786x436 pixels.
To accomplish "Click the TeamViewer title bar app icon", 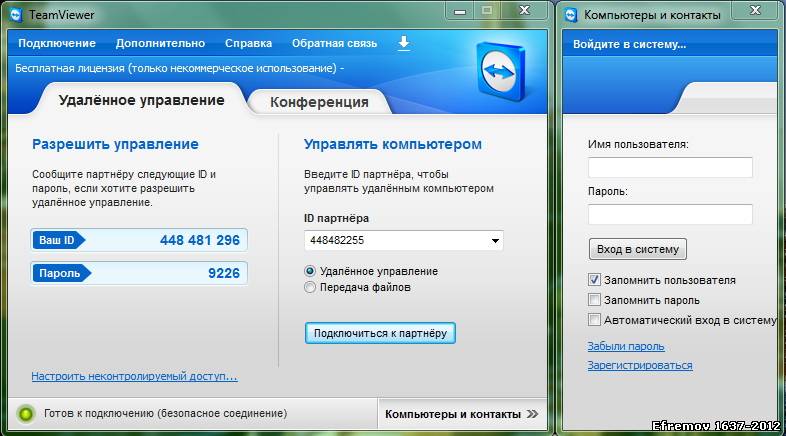I will [x=16, y=15].
